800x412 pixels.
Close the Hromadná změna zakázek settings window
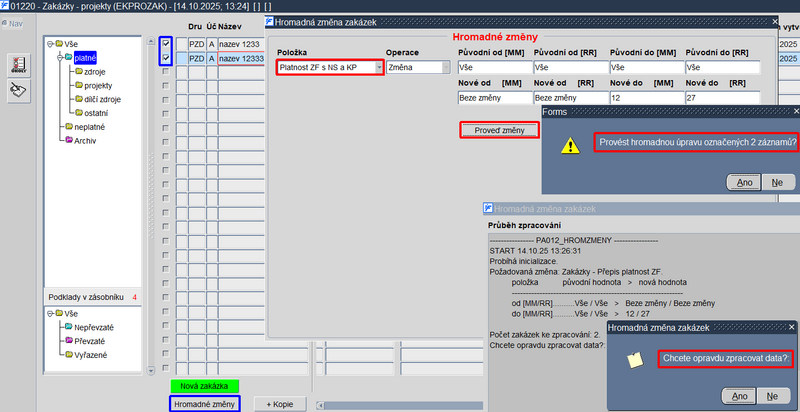[775, 21]
